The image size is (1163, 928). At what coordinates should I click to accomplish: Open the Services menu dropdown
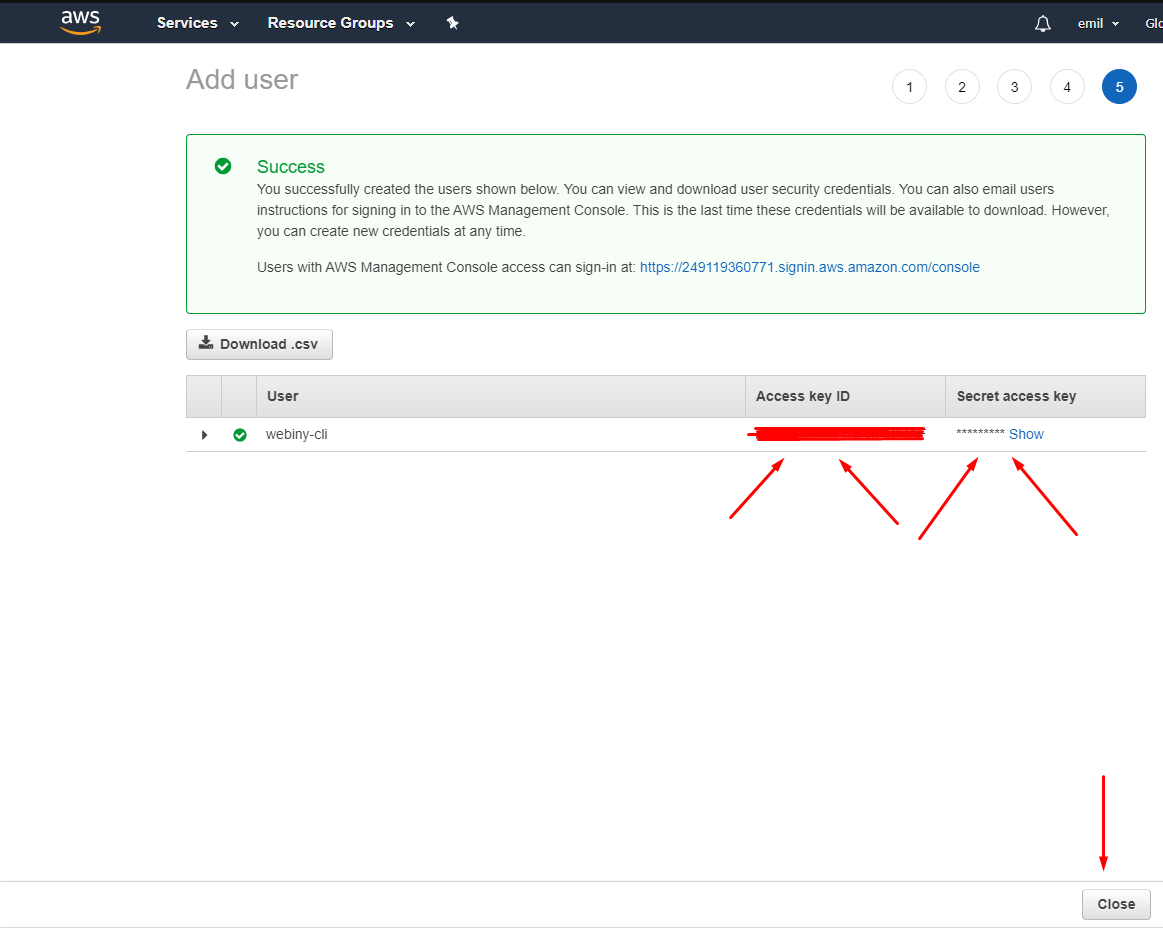pyautogui.click(x=196, y=22)
